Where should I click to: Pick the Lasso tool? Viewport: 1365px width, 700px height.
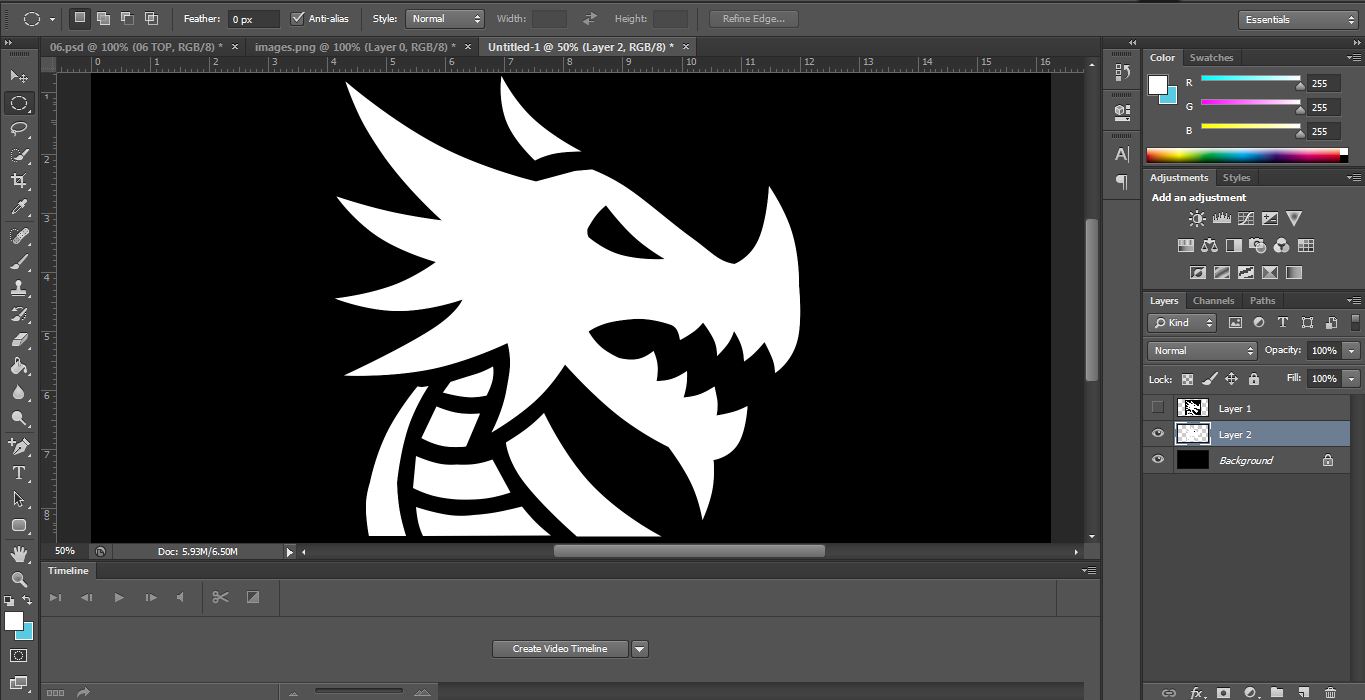(x=19, y=129)
